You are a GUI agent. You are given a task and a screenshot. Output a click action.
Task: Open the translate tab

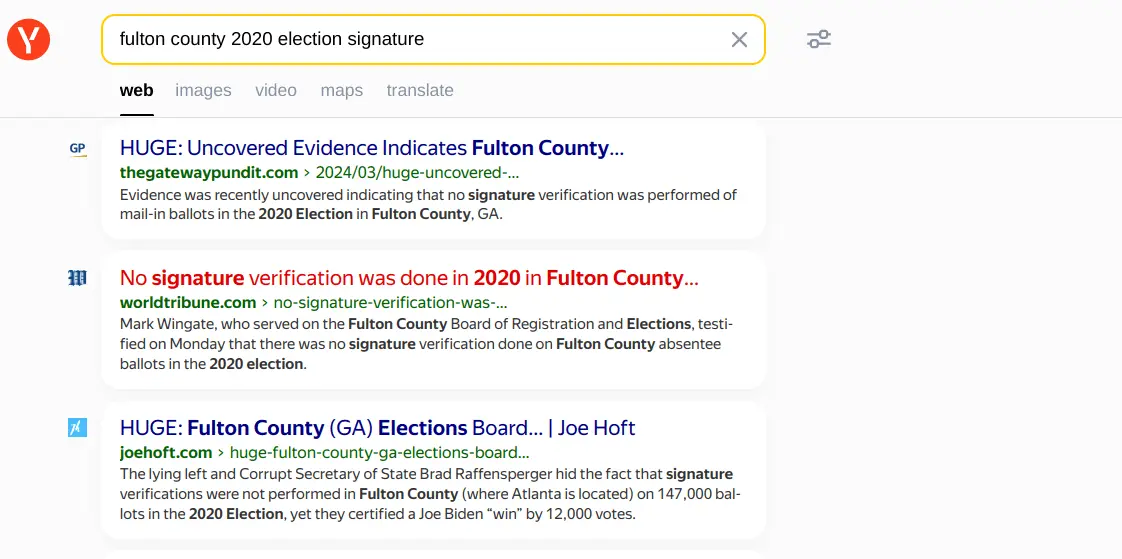pyautogui.click(x=420, y=90)
